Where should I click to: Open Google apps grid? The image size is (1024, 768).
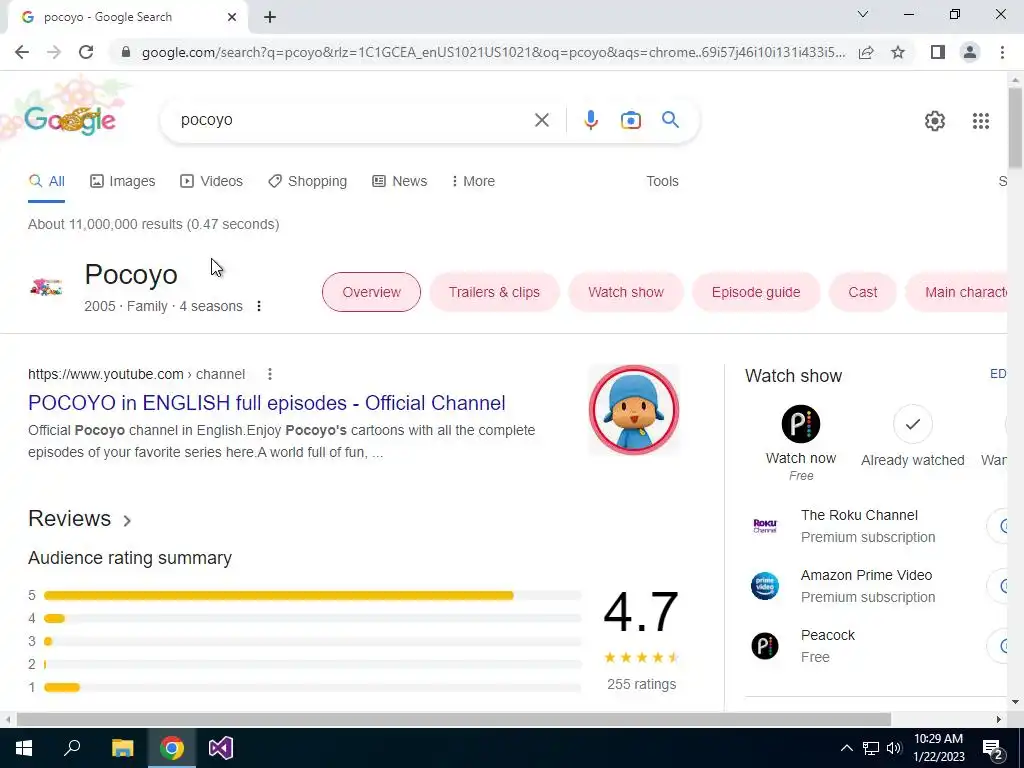click(x=980, y=121)
